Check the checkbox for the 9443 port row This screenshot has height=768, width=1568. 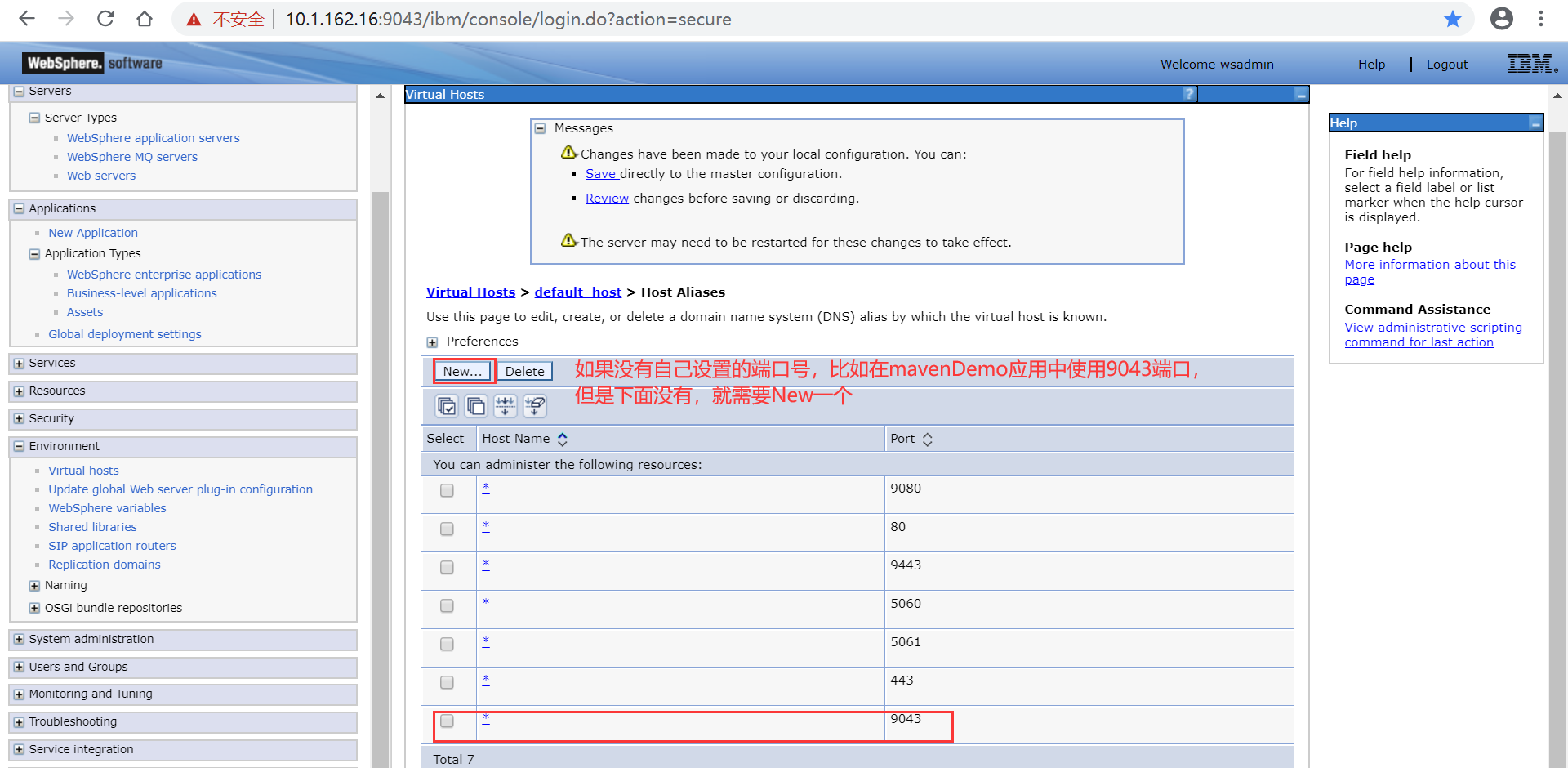447,567
